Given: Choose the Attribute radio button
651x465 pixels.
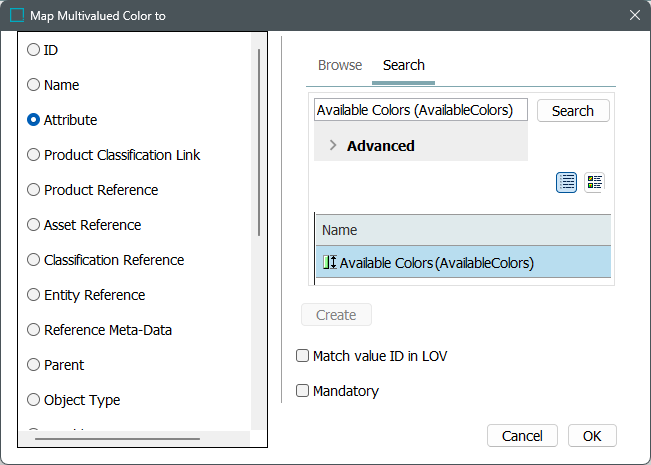Looking at the screenshot, I should coord(33,120).
